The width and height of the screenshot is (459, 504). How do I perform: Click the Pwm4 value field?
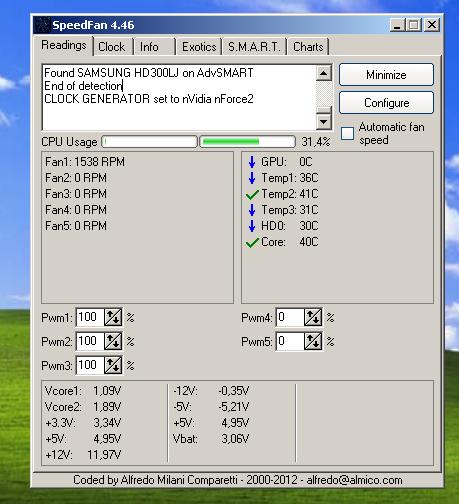290,317
